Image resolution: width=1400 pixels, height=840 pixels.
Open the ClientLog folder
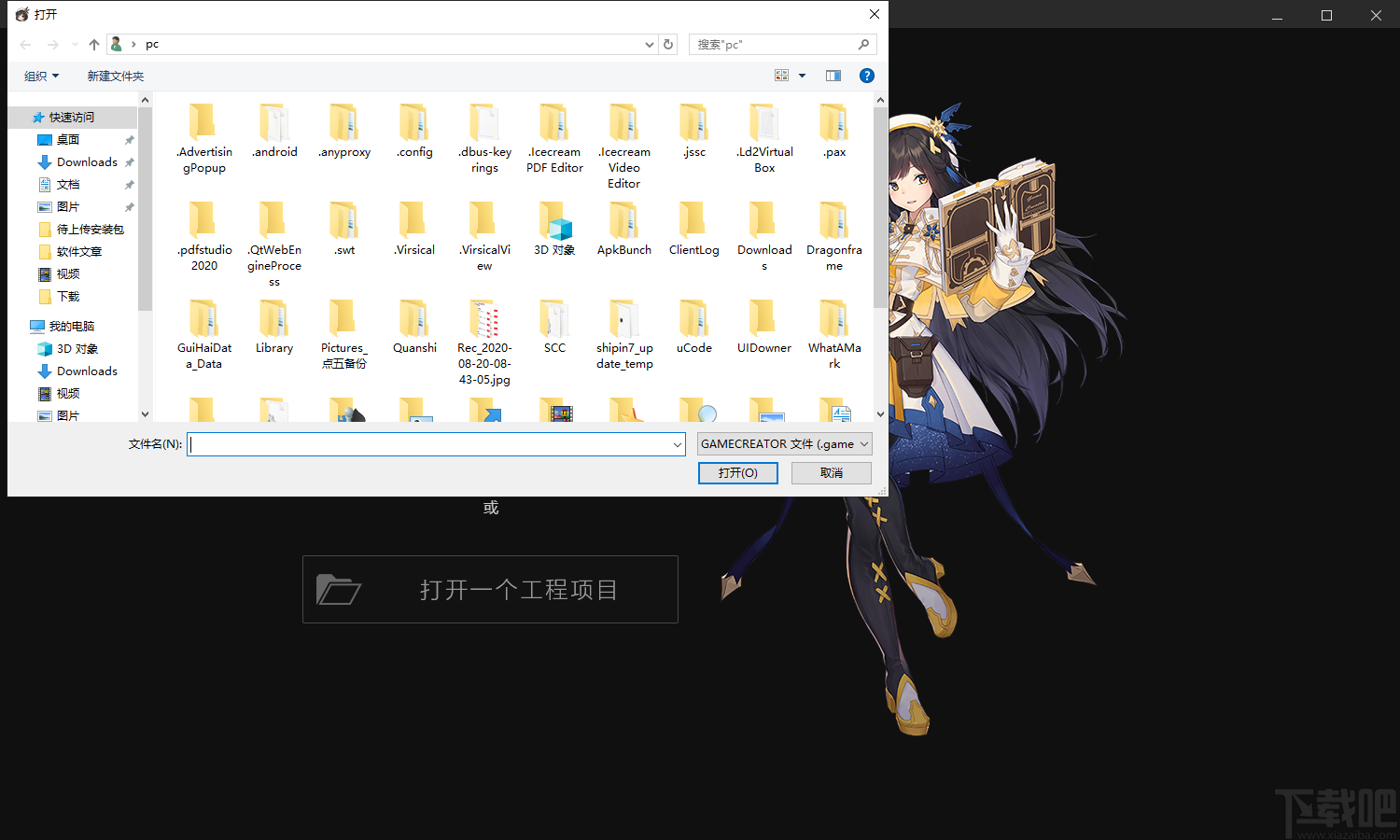click(x=694, y=229)
